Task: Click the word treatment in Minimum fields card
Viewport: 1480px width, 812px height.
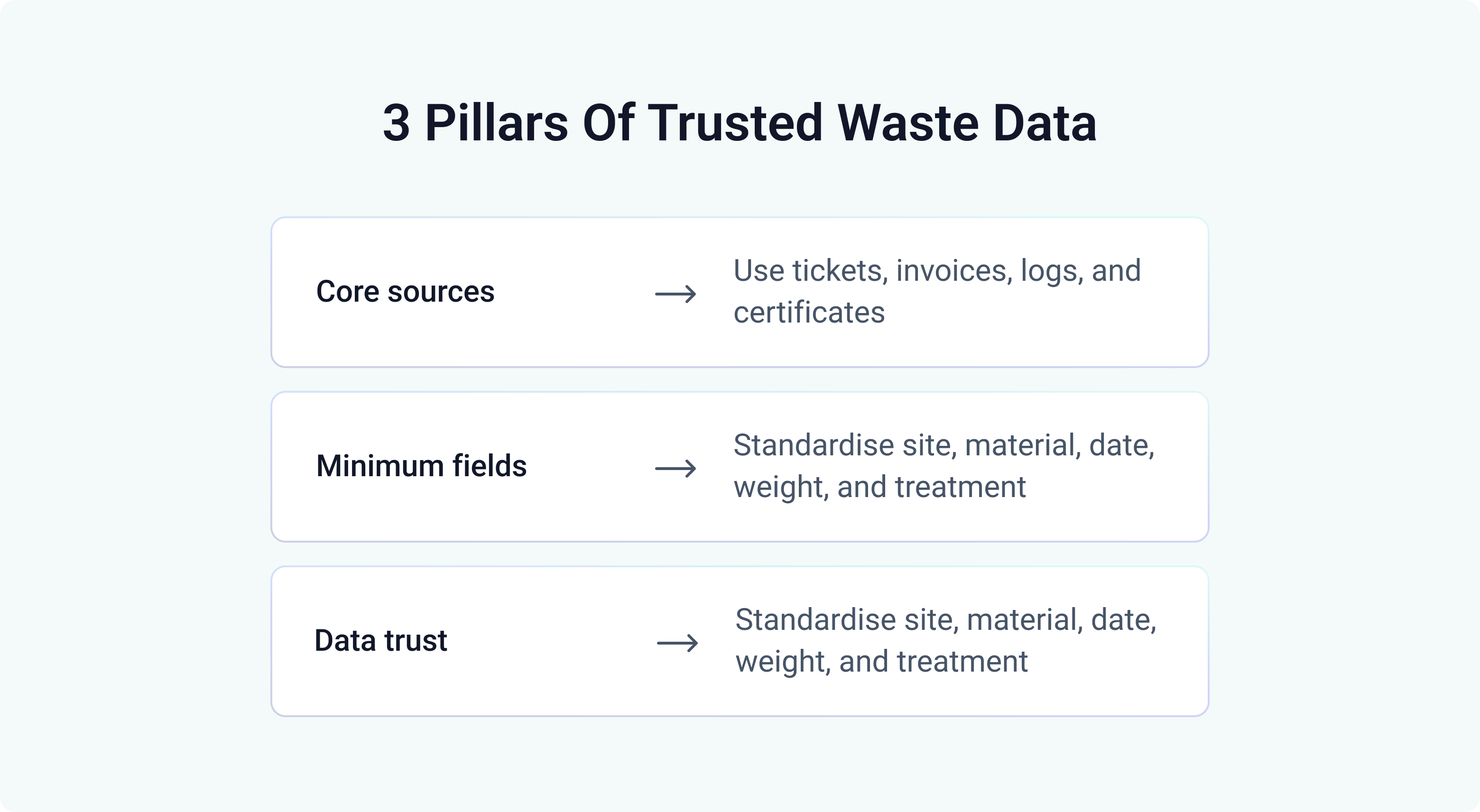Action: pos(960,487)
